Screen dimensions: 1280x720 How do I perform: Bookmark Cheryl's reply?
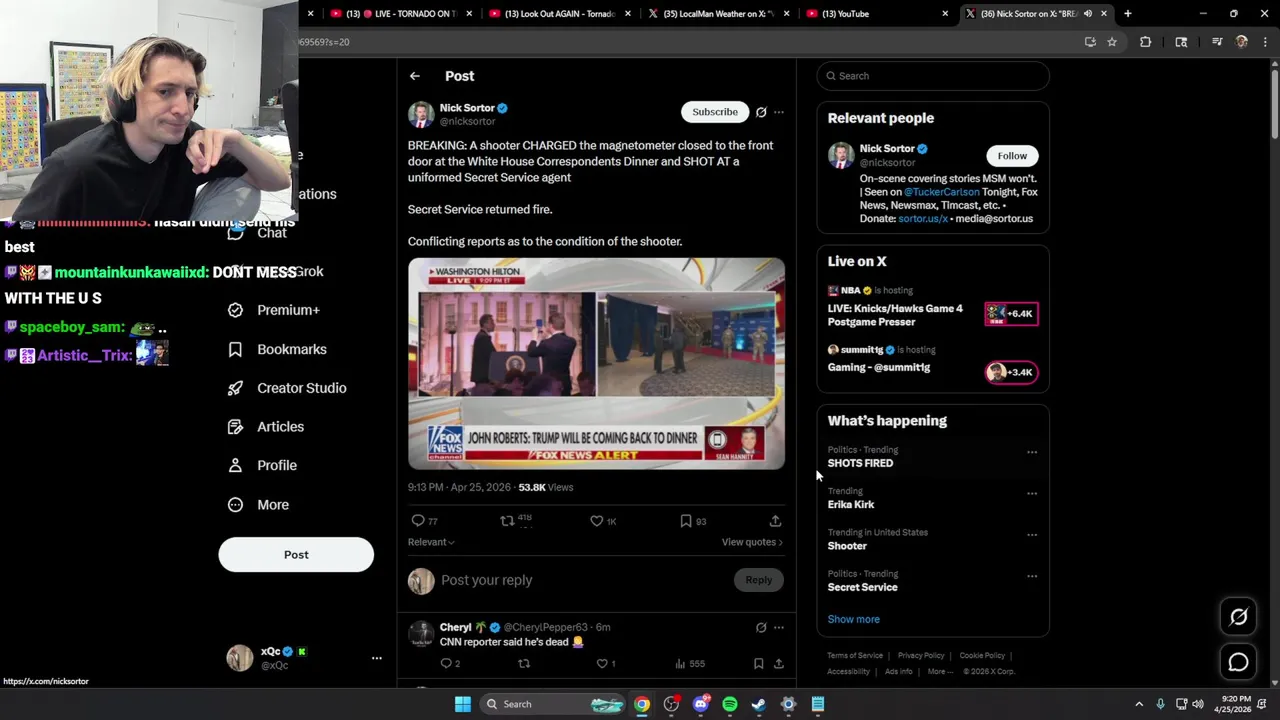pos(758,663)
